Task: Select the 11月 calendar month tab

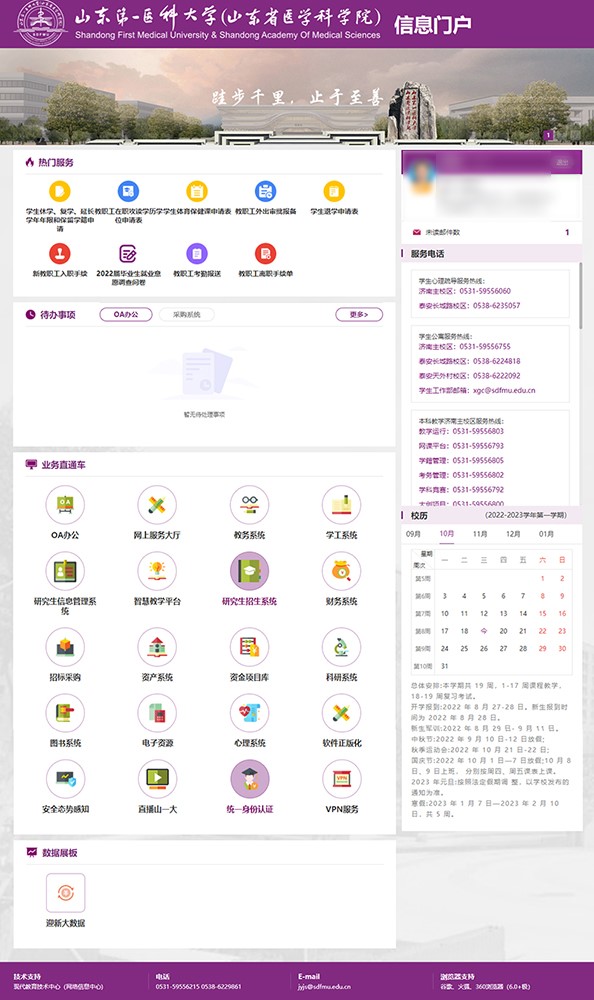Action: pos(480,534)
